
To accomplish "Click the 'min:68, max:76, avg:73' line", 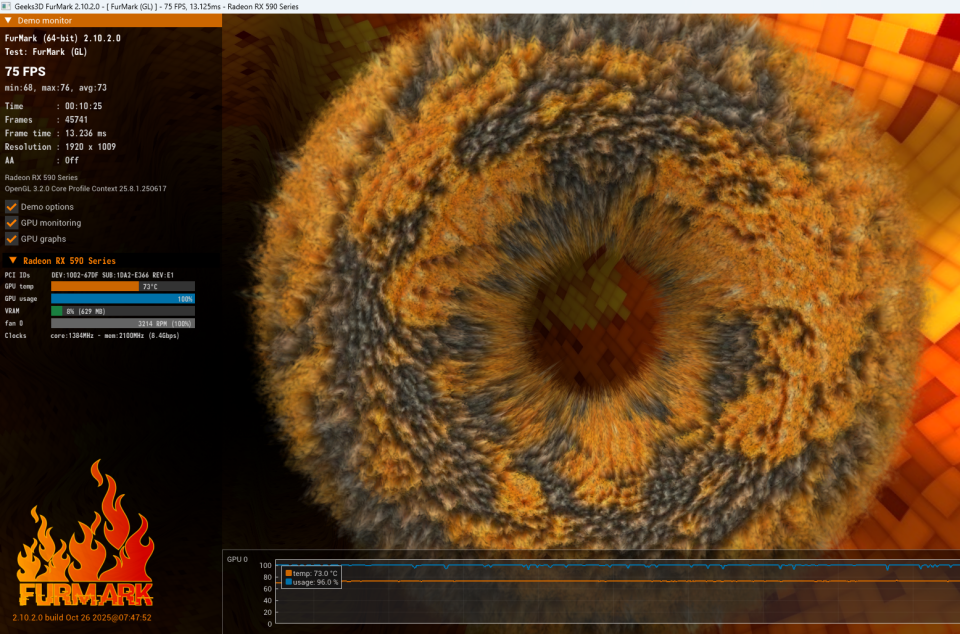I will click(x=56, y=88).
